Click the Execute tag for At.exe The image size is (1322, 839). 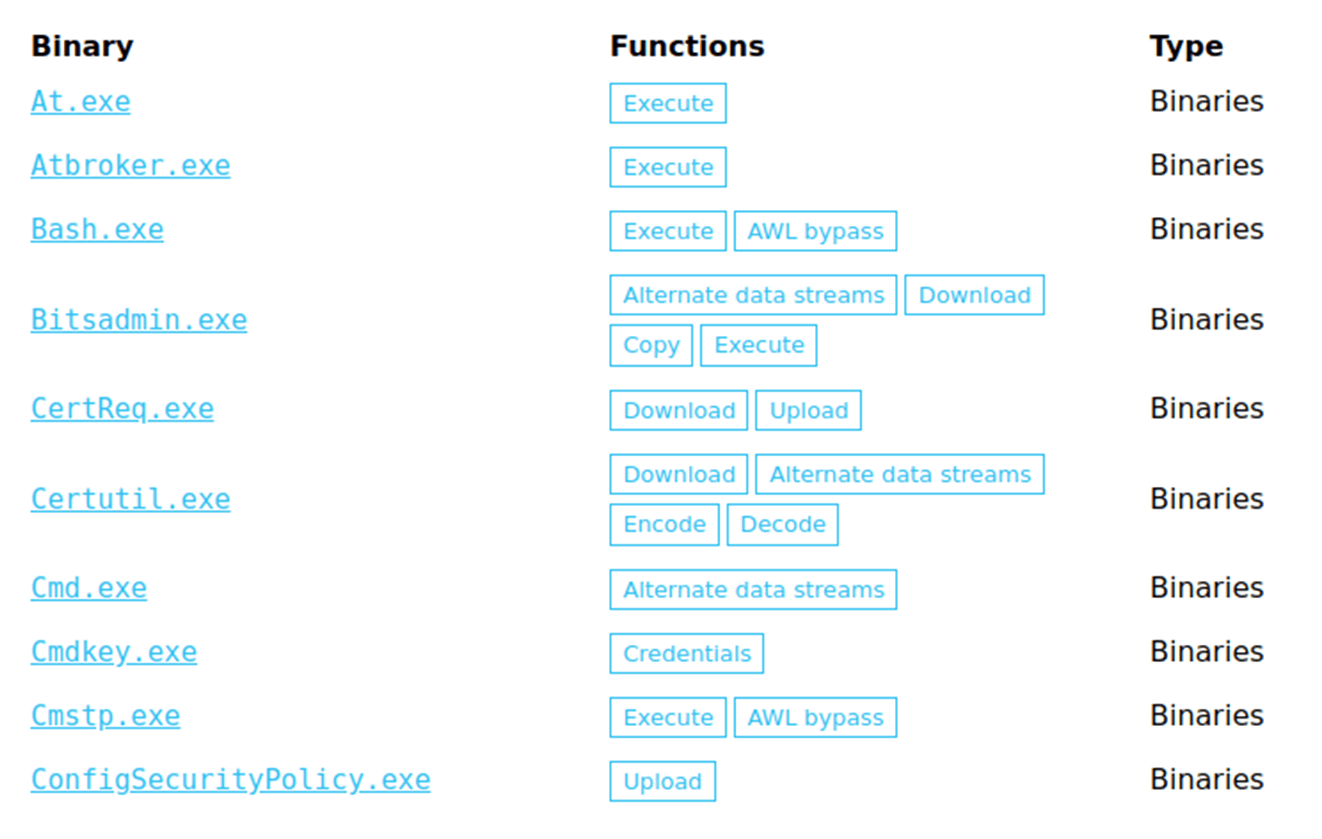(668, 103)
